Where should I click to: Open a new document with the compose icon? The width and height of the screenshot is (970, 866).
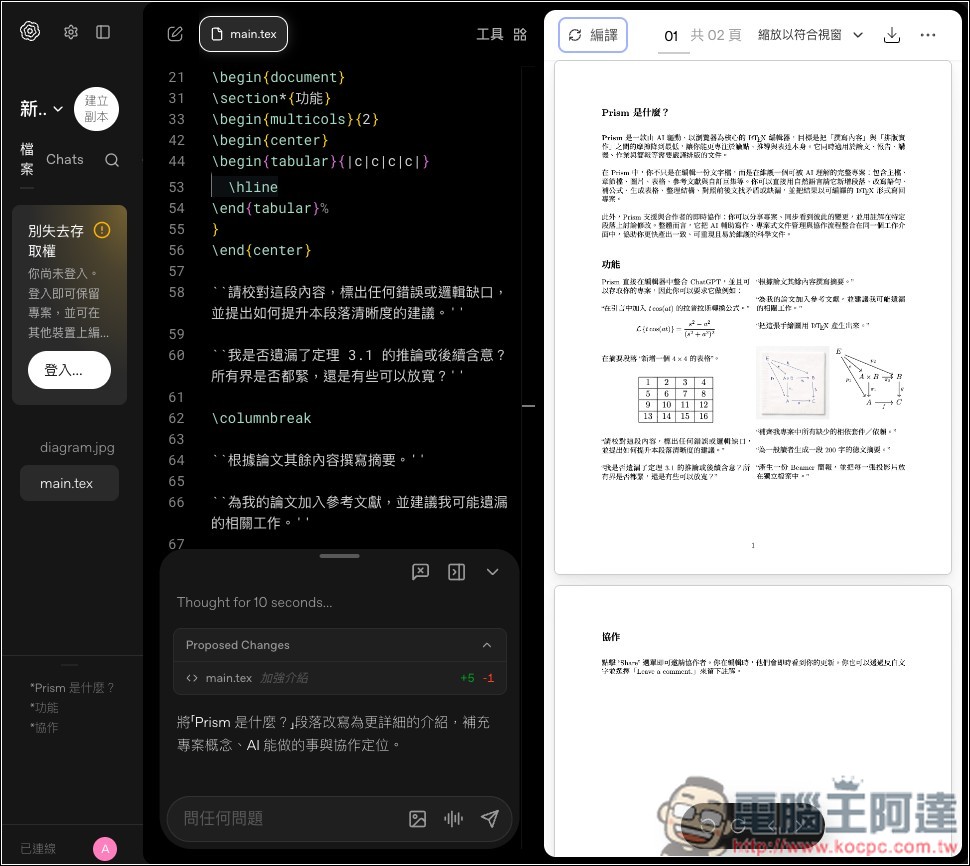pyautogui.click(x=174, y=33)
